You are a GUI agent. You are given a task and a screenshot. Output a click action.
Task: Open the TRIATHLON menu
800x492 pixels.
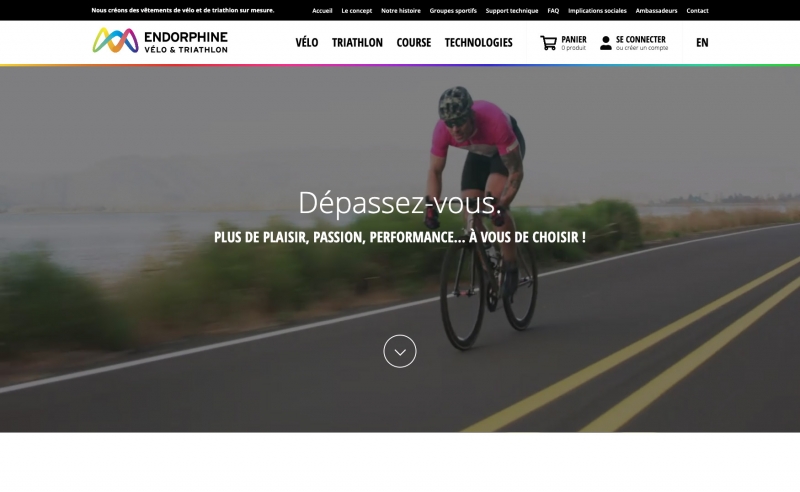click(357, 42)
